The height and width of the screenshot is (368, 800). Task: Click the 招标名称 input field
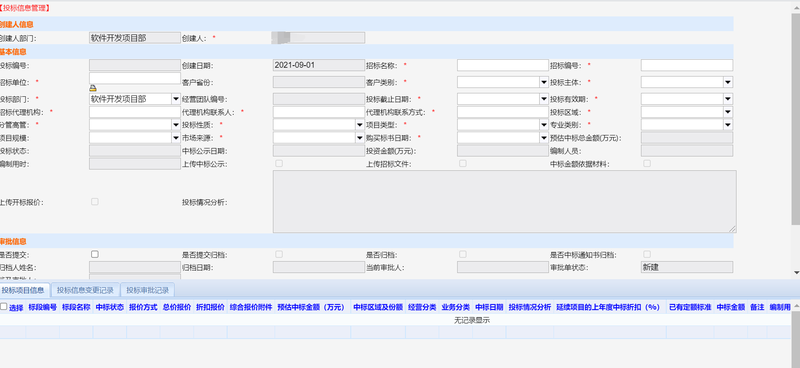tap(503, 65)
